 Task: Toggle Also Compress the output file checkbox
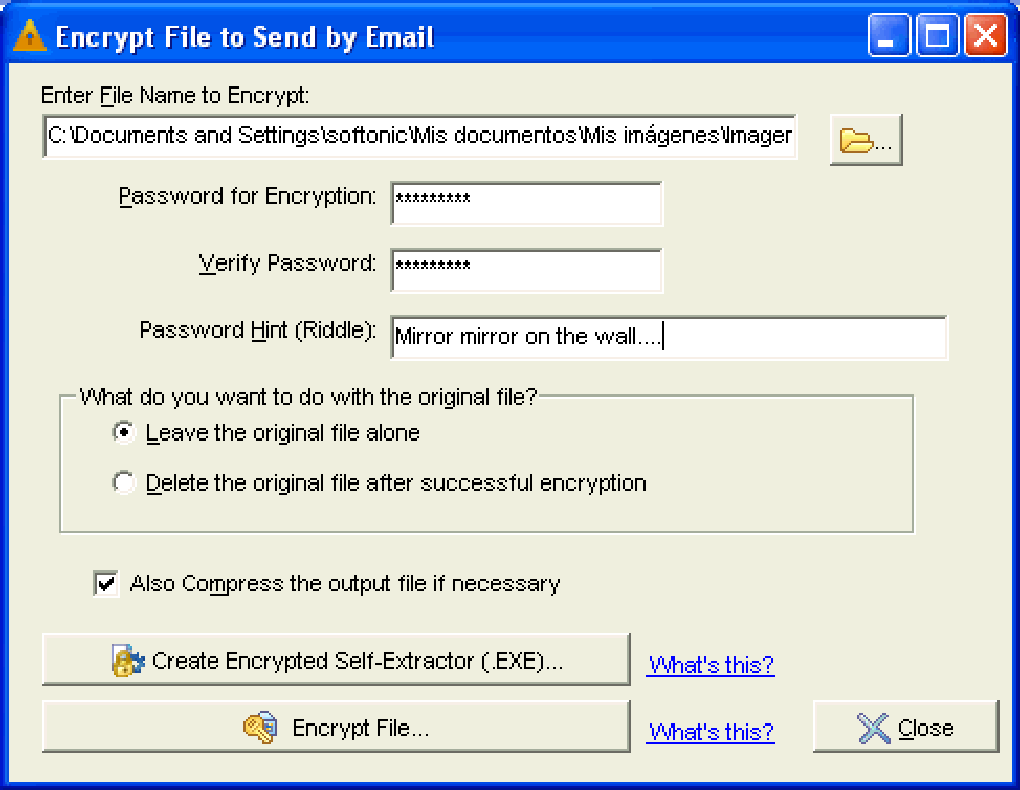tap(105, 584)
